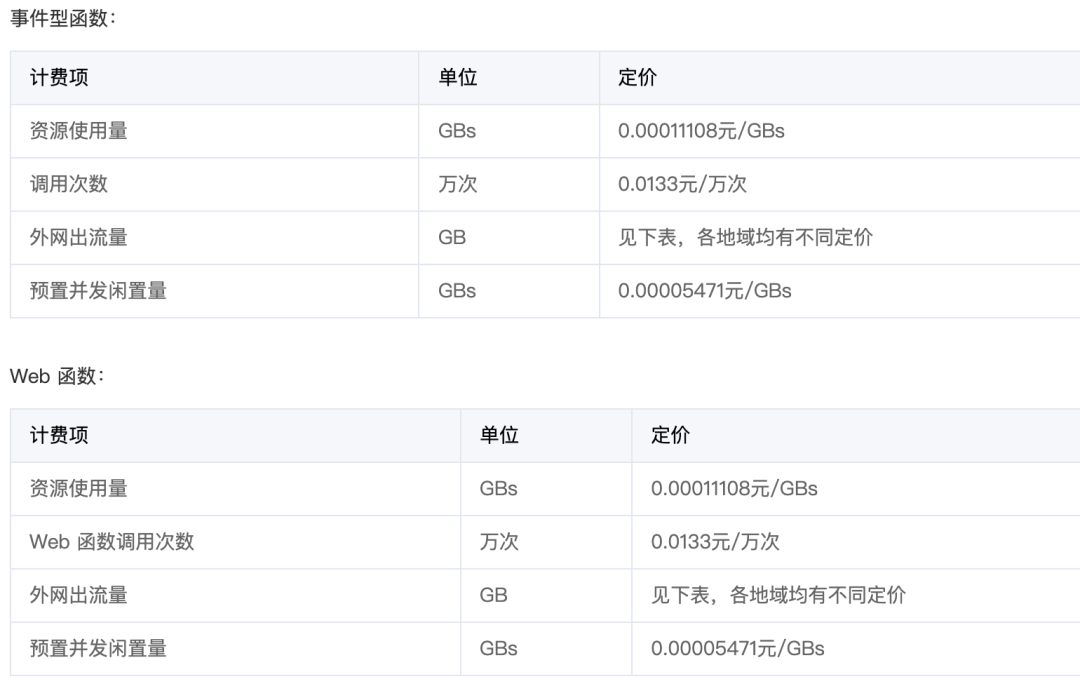Click 单位 header in event function table
This screenshot has width=1080, height=686.
[x=458, y=77]
